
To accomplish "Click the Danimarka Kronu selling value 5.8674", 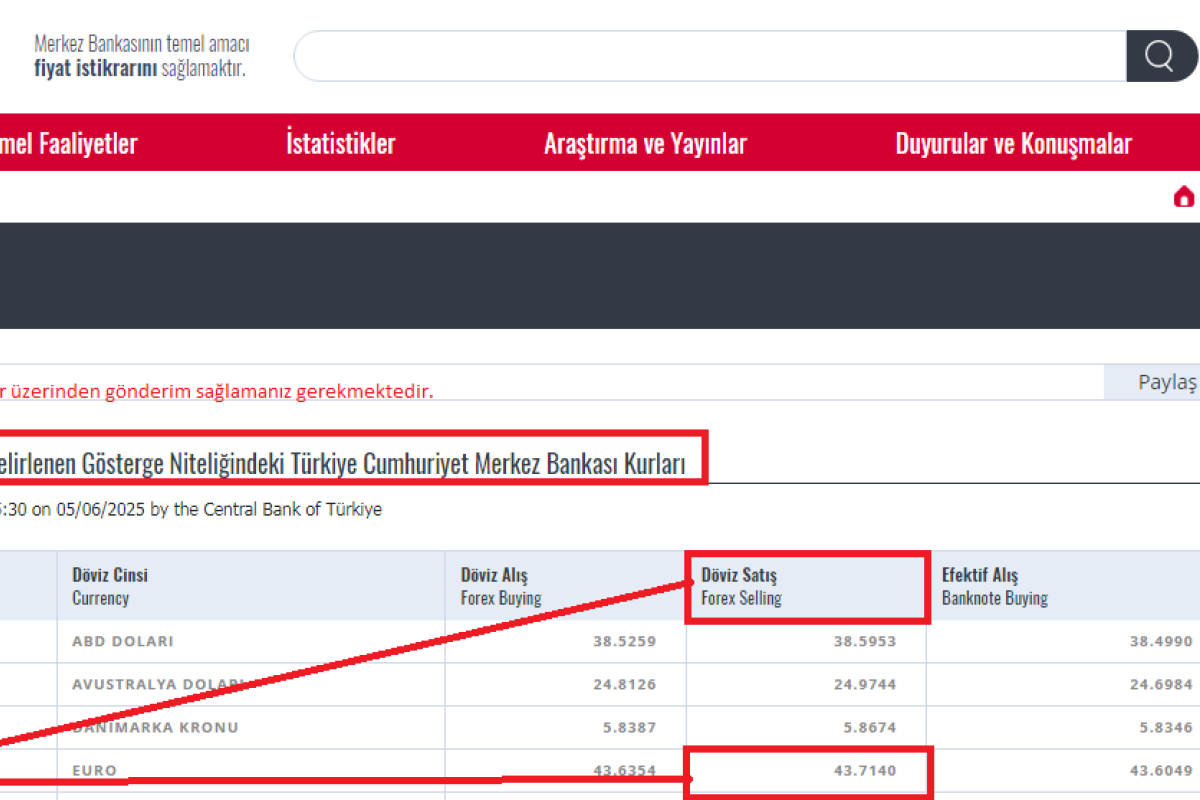I will coord(869,728).
